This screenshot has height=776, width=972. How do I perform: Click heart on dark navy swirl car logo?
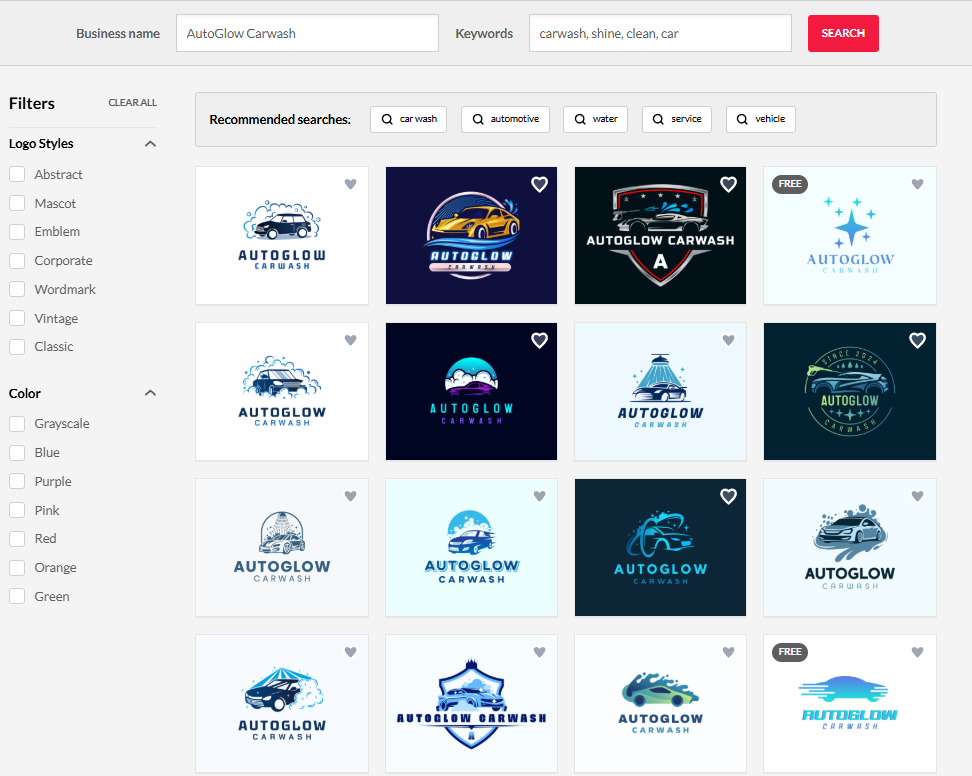pos(728,496)
